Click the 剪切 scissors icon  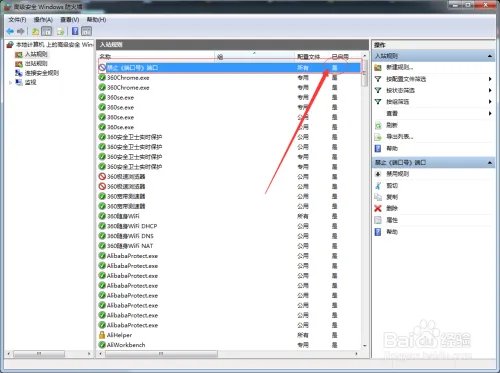tap(378, 186)
